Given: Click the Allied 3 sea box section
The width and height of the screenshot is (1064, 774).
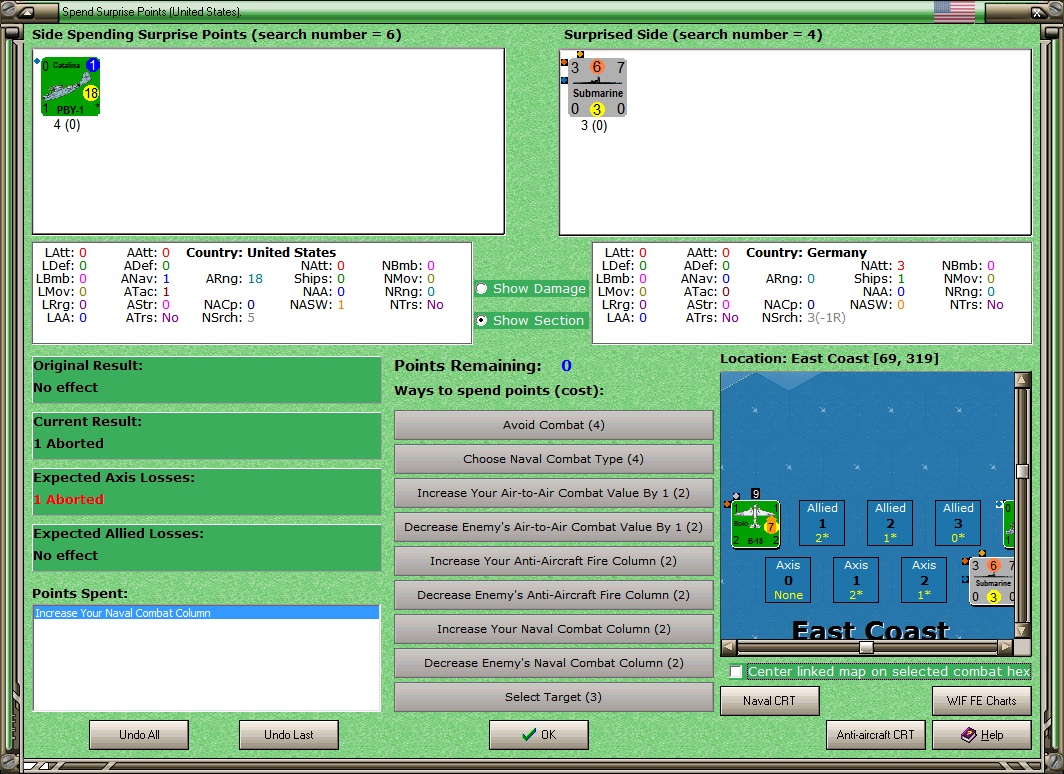Looking at the screenshot, I should [x=957, y=522].
